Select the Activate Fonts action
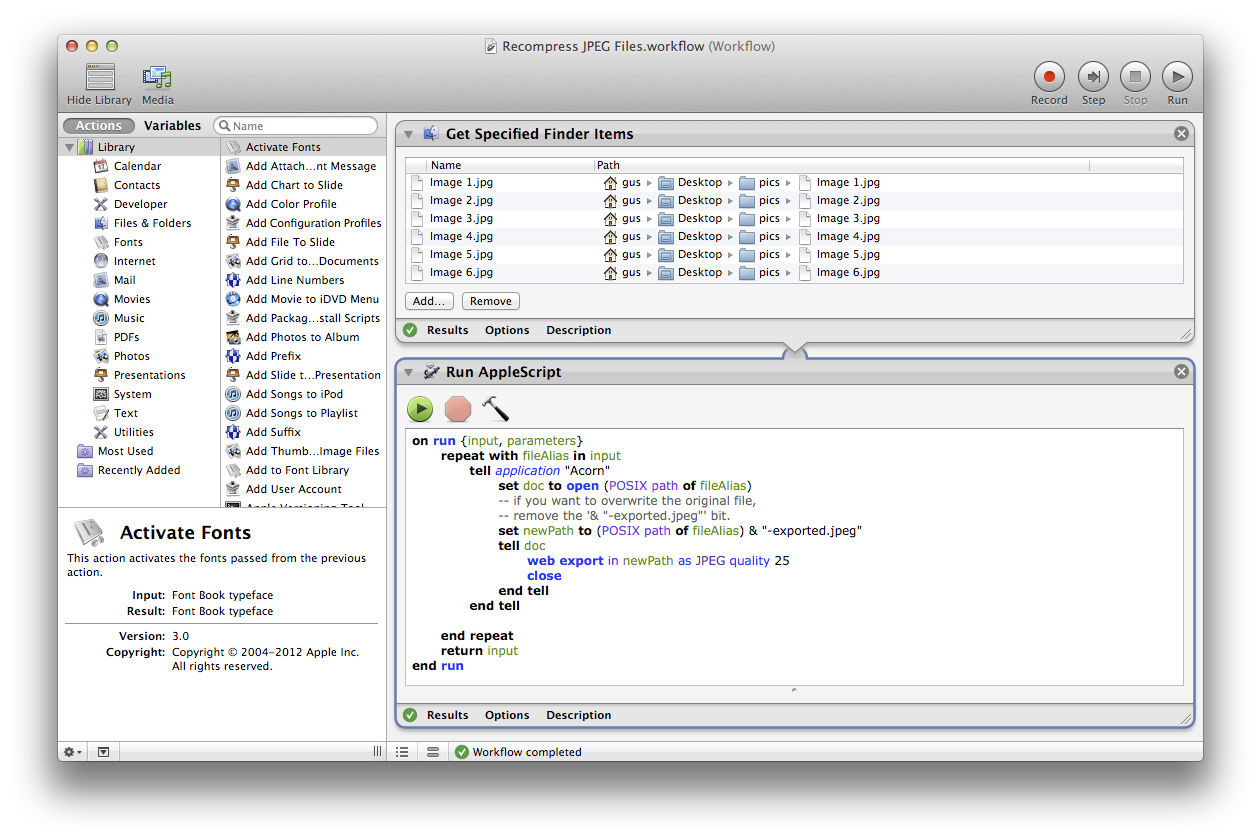 pyautogui.click(x=303, y=147)
